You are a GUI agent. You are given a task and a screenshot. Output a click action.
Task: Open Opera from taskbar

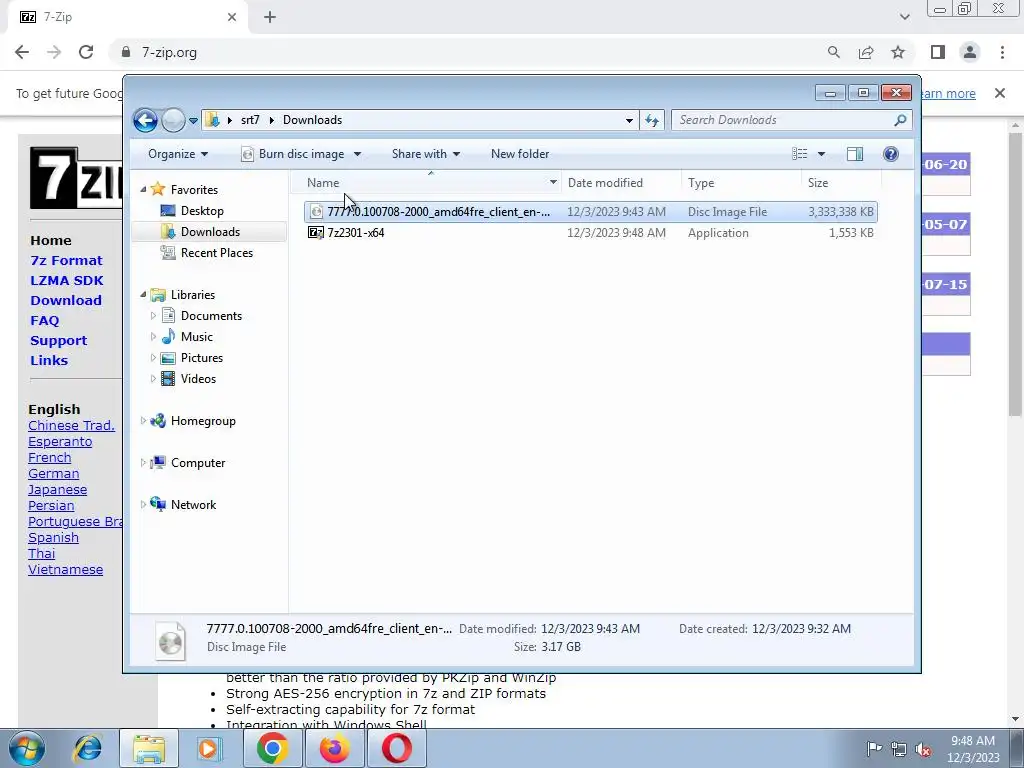(396, 748)
